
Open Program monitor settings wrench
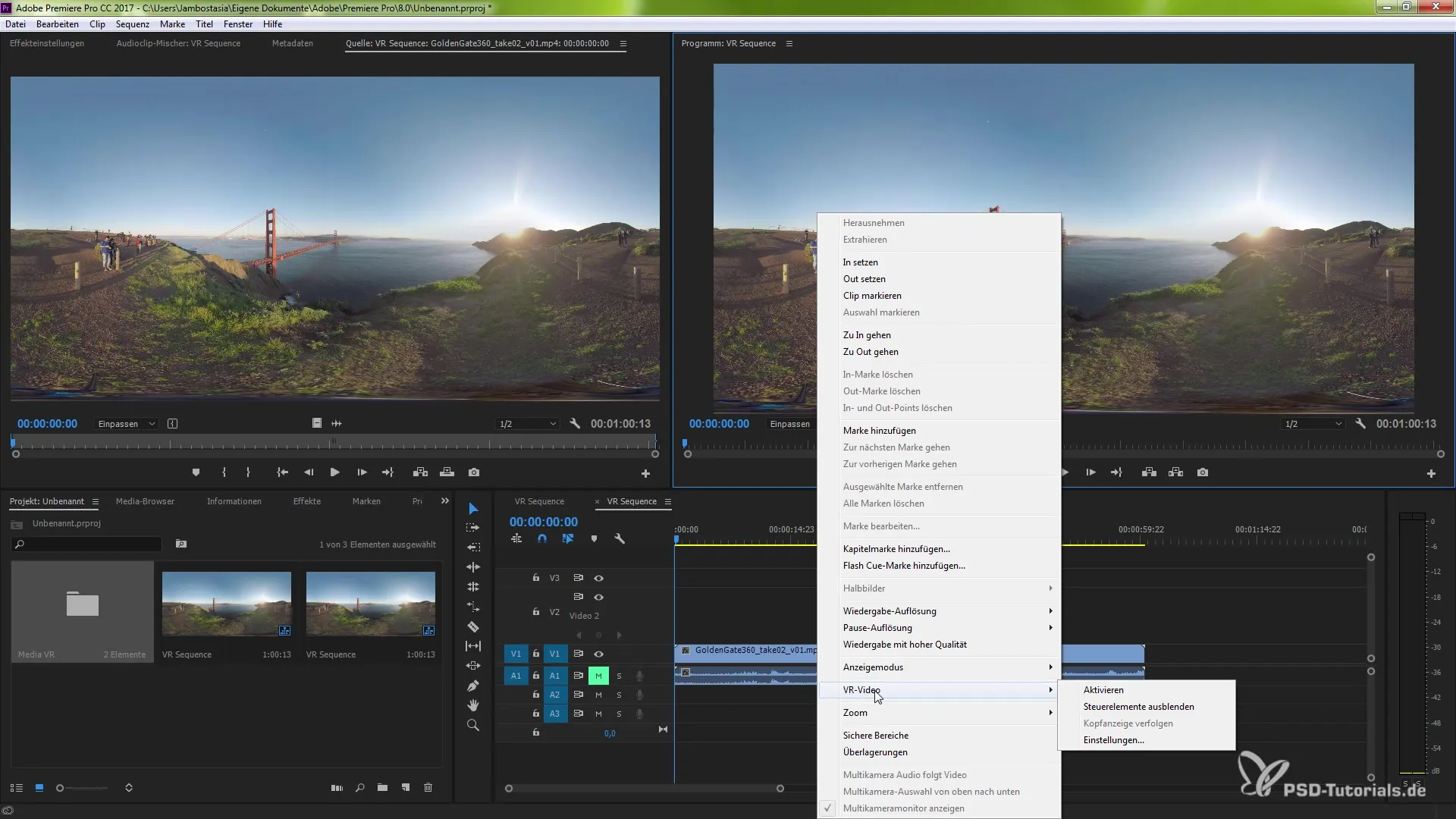[1360, 424]
